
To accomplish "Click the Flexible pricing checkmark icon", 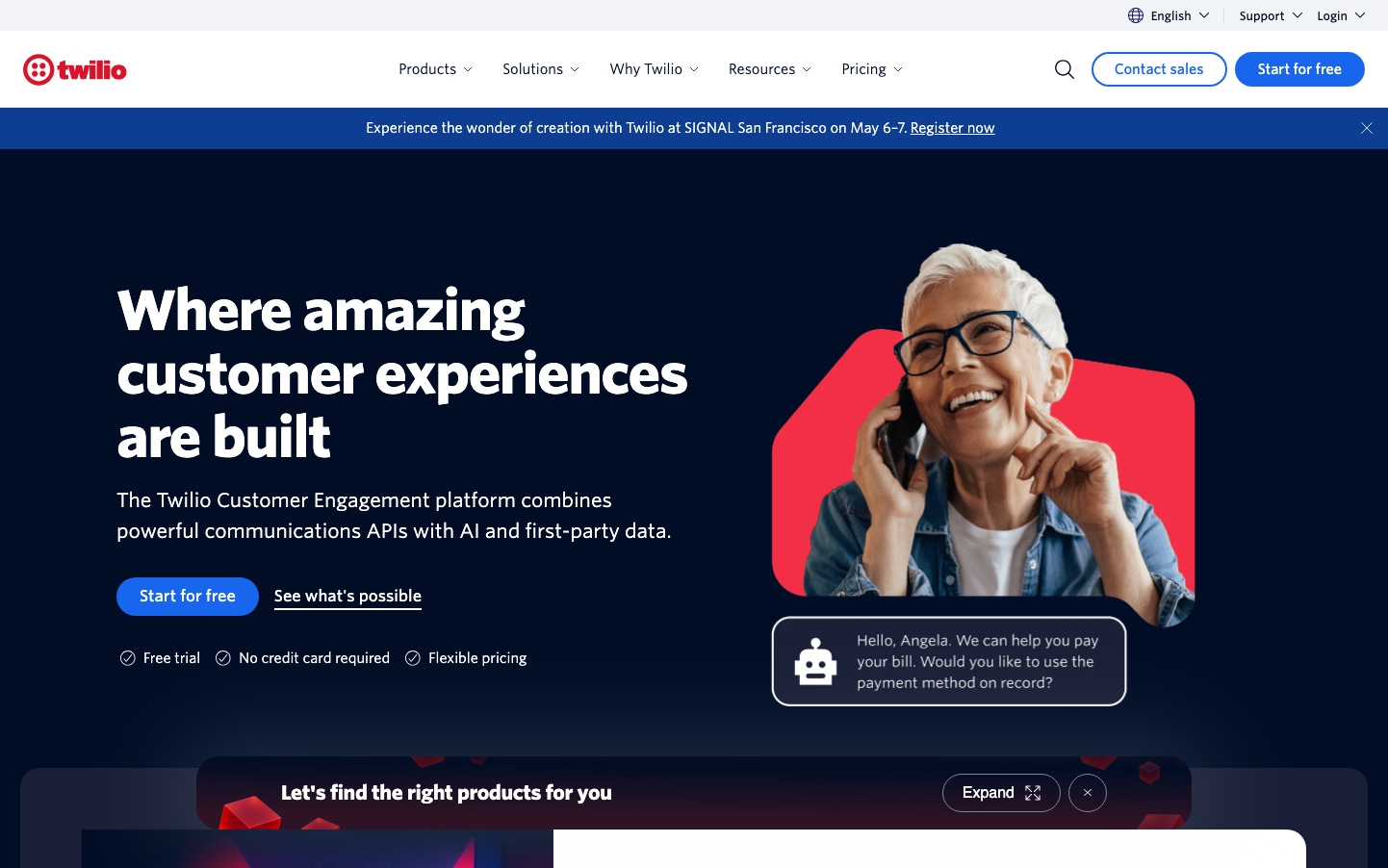I will coord(413,658).
